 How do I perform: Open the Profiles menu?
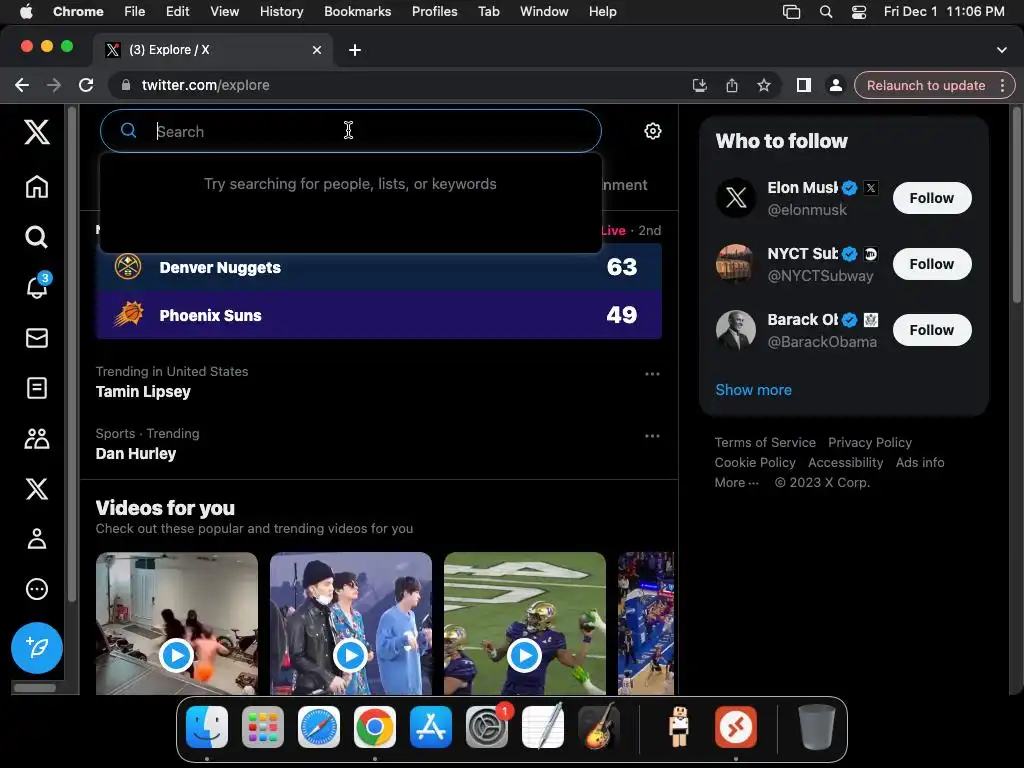coord(434,12)
